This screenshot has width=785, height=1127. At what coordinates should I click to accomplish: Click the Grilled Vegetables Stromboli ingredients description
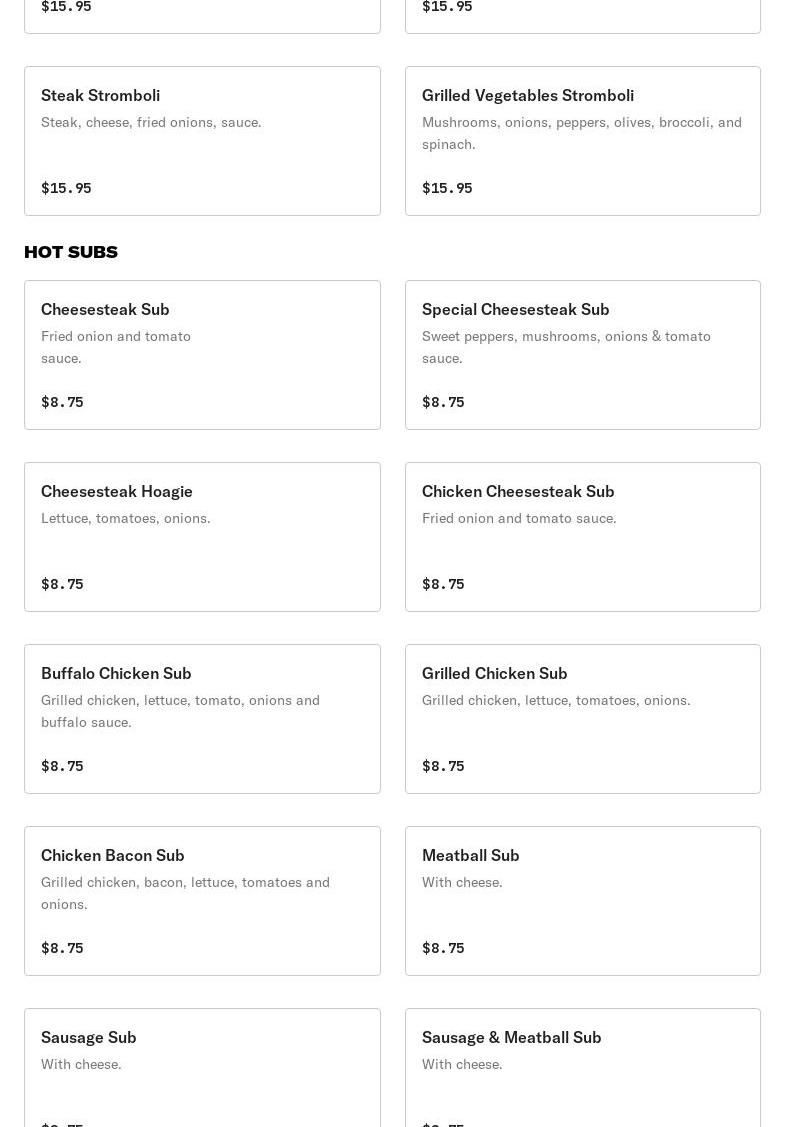click(x=581, y=133)
